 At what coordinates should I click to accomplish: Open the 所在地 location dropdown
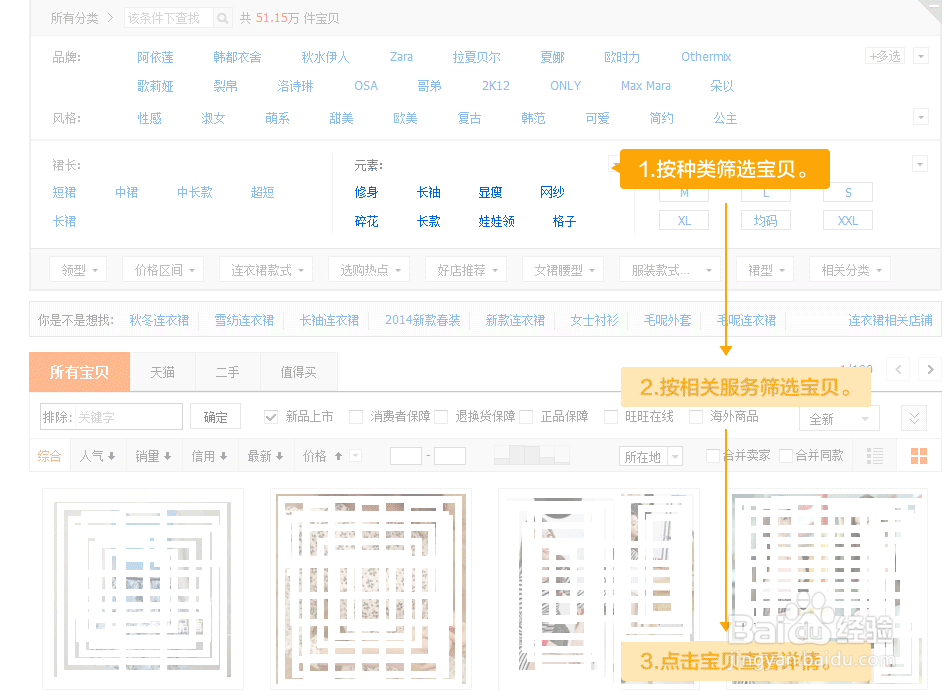pyautogui.click(x=651, y=457)
